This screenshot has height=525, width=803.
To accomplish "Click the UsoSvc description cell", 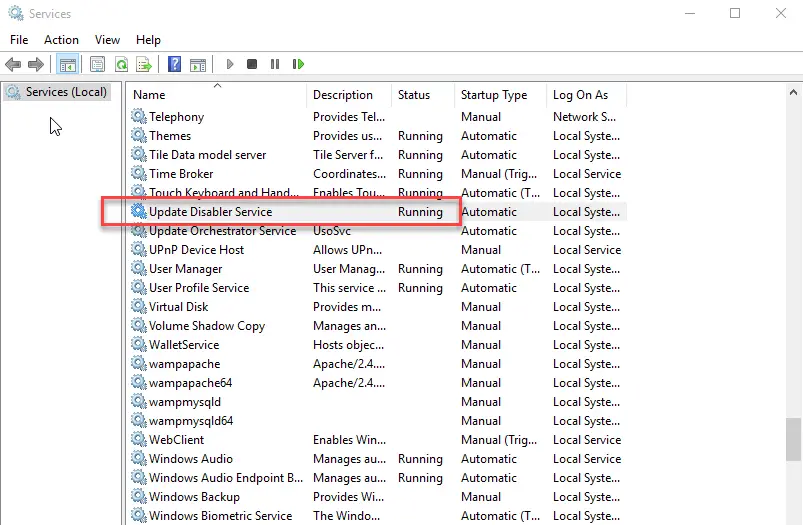I will pos(332,231).
